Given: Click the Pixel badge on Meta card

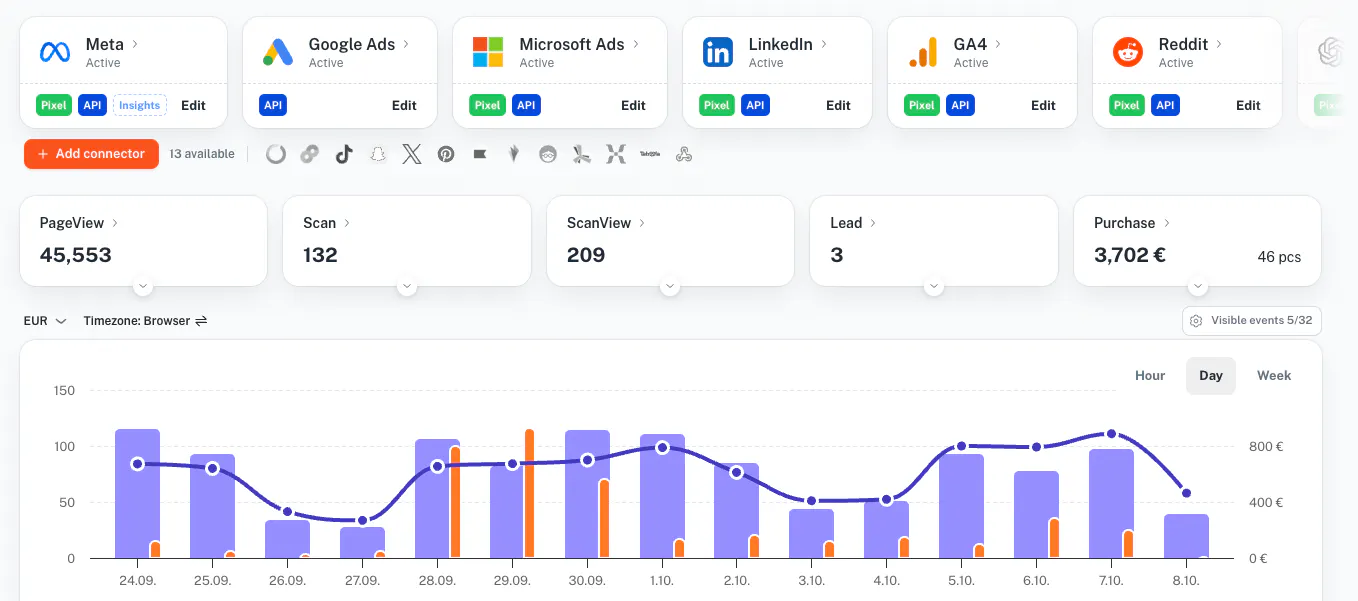Looking at the screenshot, I should [54, 105].
